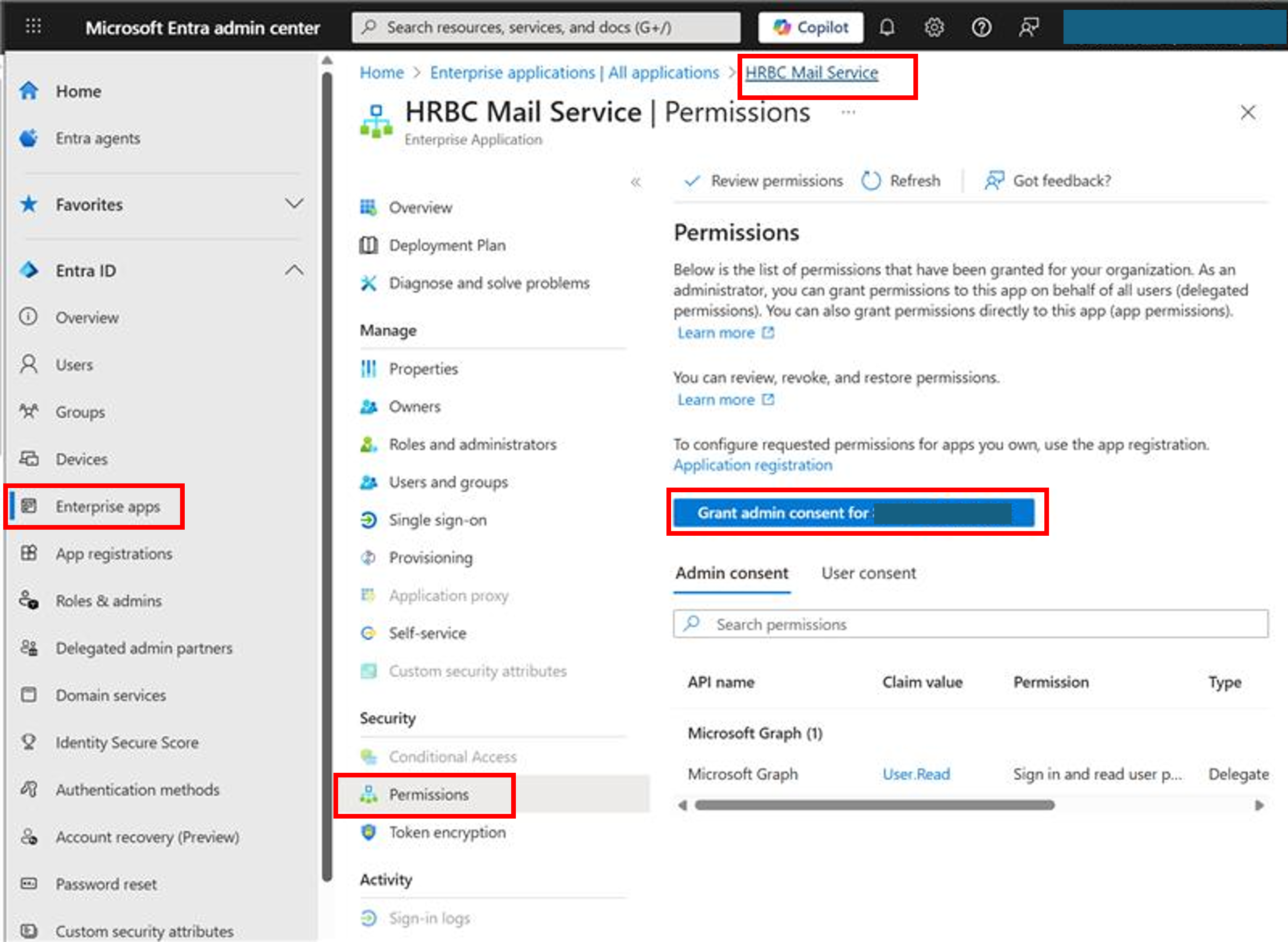1288x942 pixels.
Task: Click the help question mark icon
Action: (981, 27)
